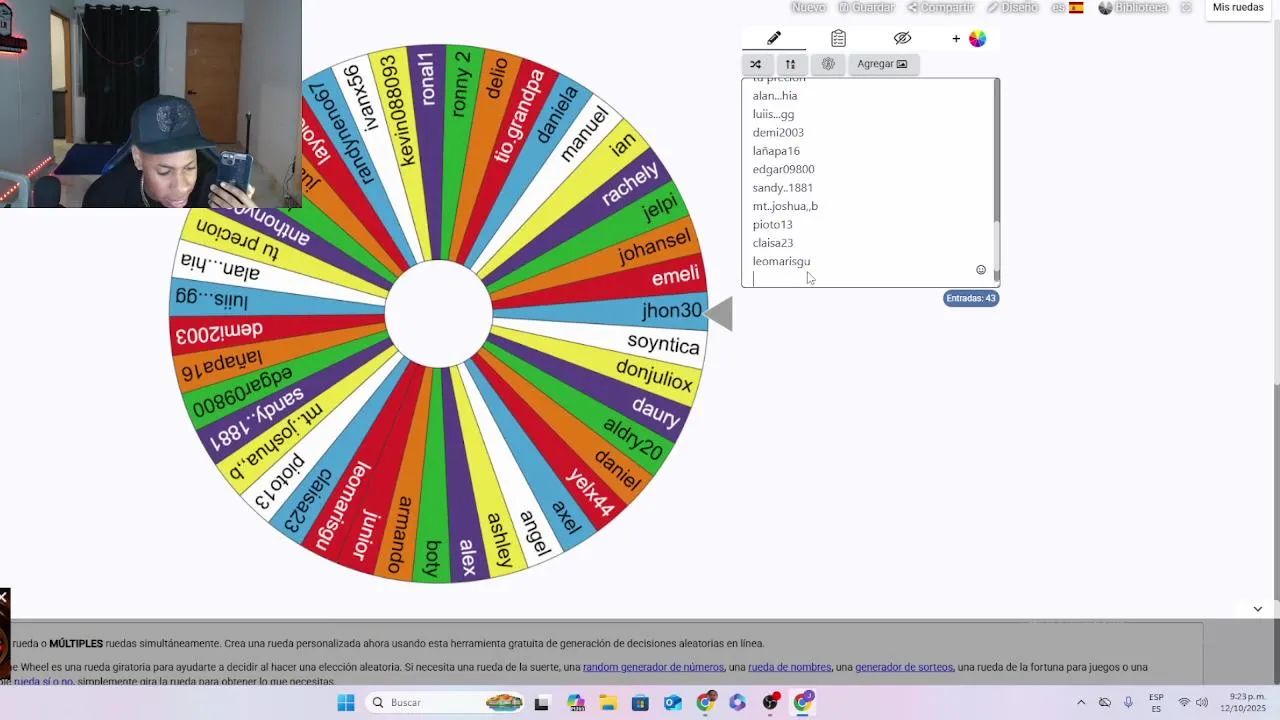The width and height of the screenshot is (1280, 720).
Task: Insert emoji with smiley icon
Action: (981, 270)
